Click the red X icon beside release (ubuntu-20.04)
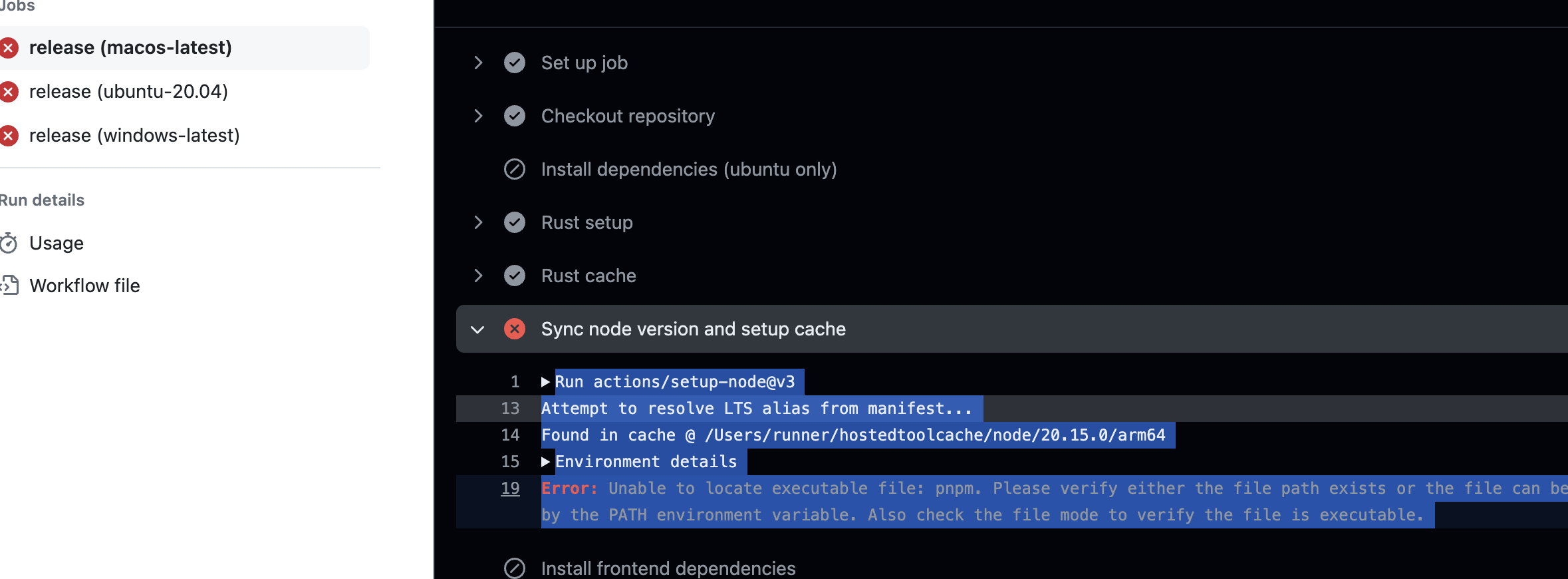This screenshot has height=579, width=1568. point(9,92)
